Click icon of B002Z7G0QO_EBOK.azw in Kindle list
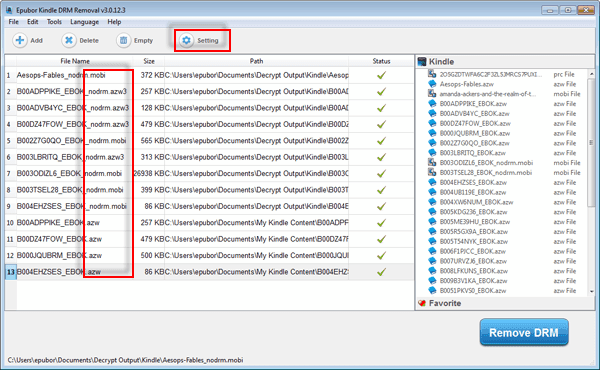Image resolution: width=600 pixels, height=370 pixels. [x=432, y=143]
